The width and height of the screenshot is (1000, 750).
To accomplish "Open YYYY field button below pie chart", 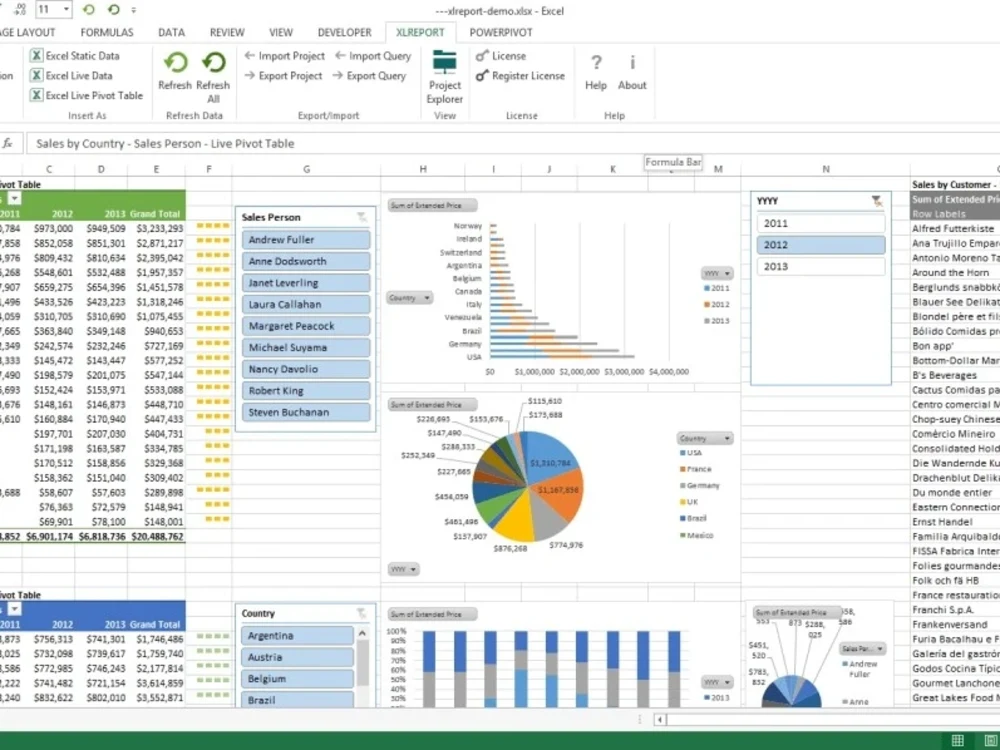I will (x=403, y=569).
